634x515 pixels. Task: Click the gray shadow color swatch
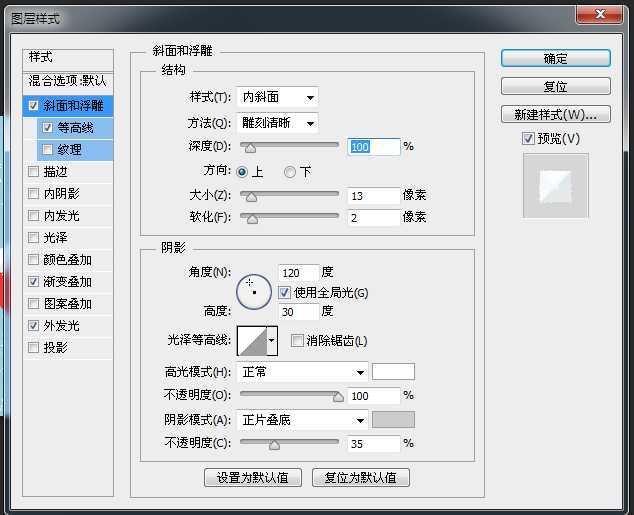pos(393,420)
